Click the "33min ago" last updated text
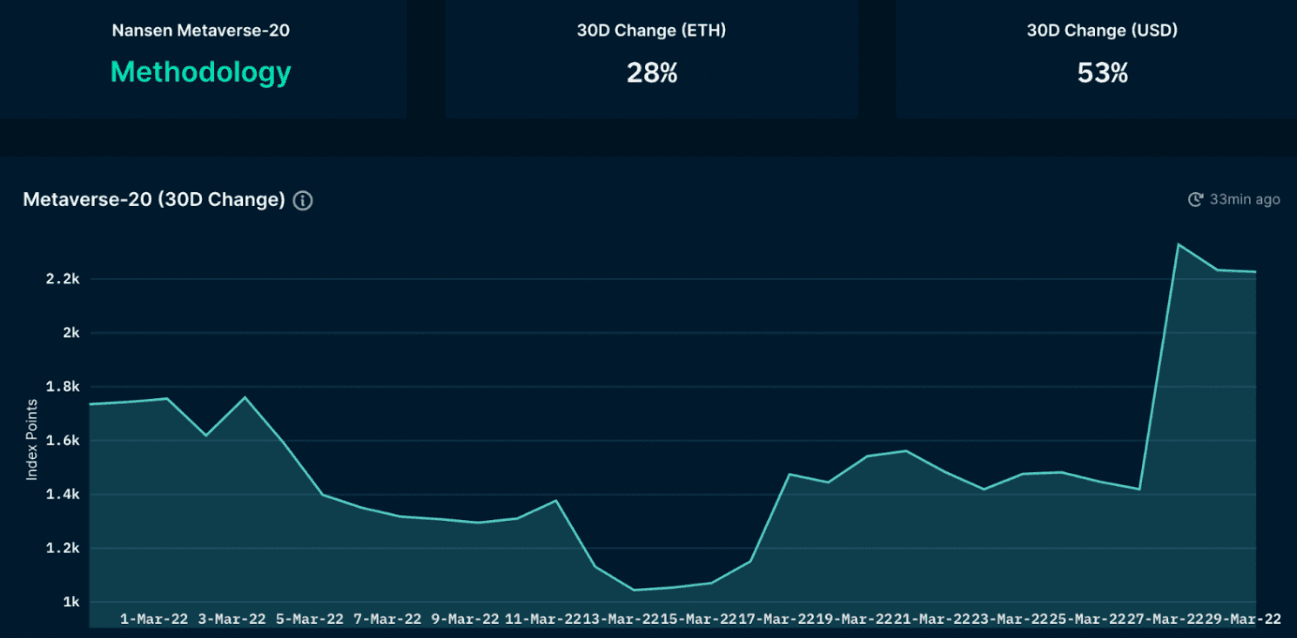1297x638 pixels. [x=1245, y=199]
